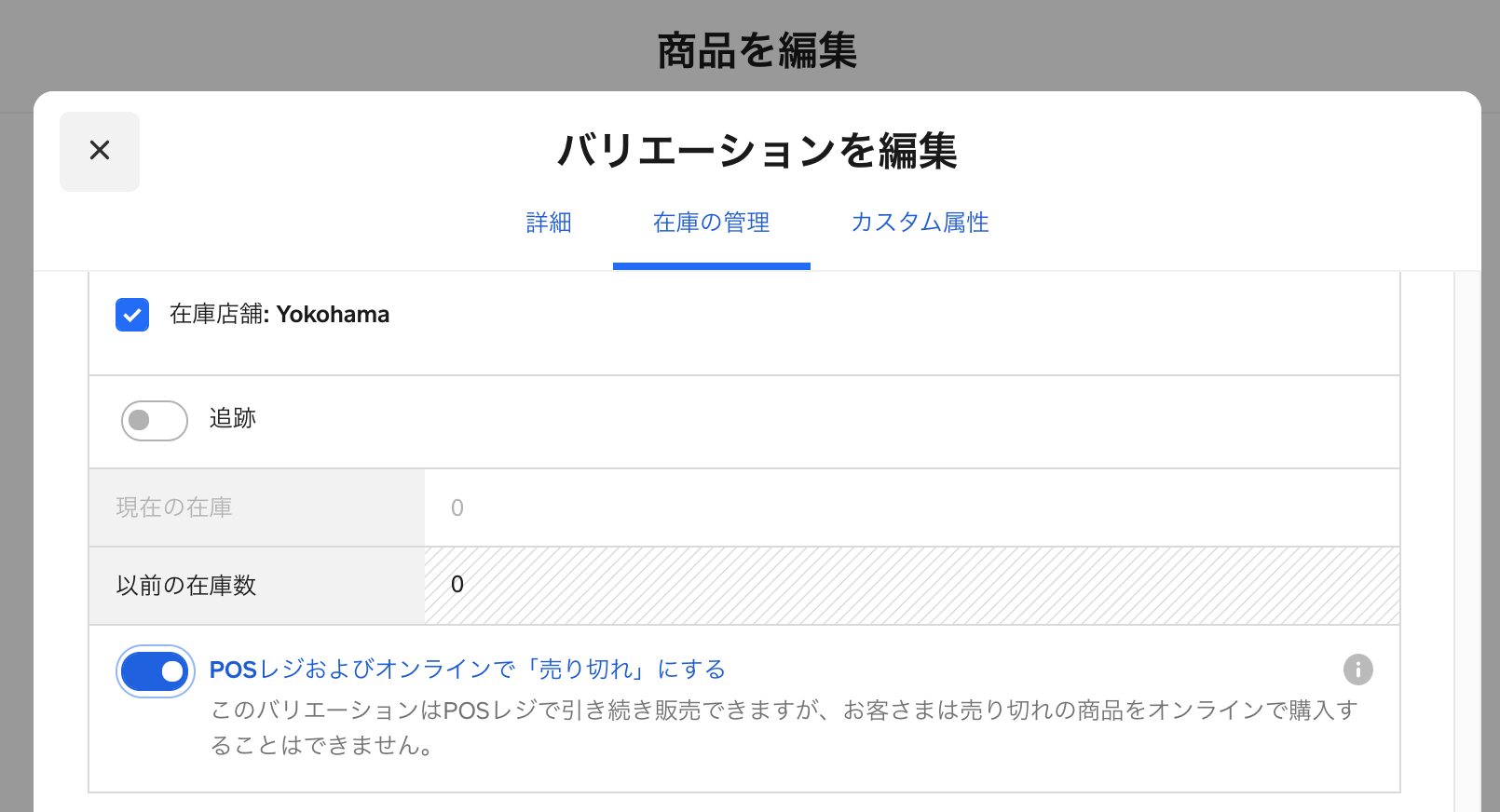Click the sold-out description text paragraph
1500x812 pixels.
783,727
